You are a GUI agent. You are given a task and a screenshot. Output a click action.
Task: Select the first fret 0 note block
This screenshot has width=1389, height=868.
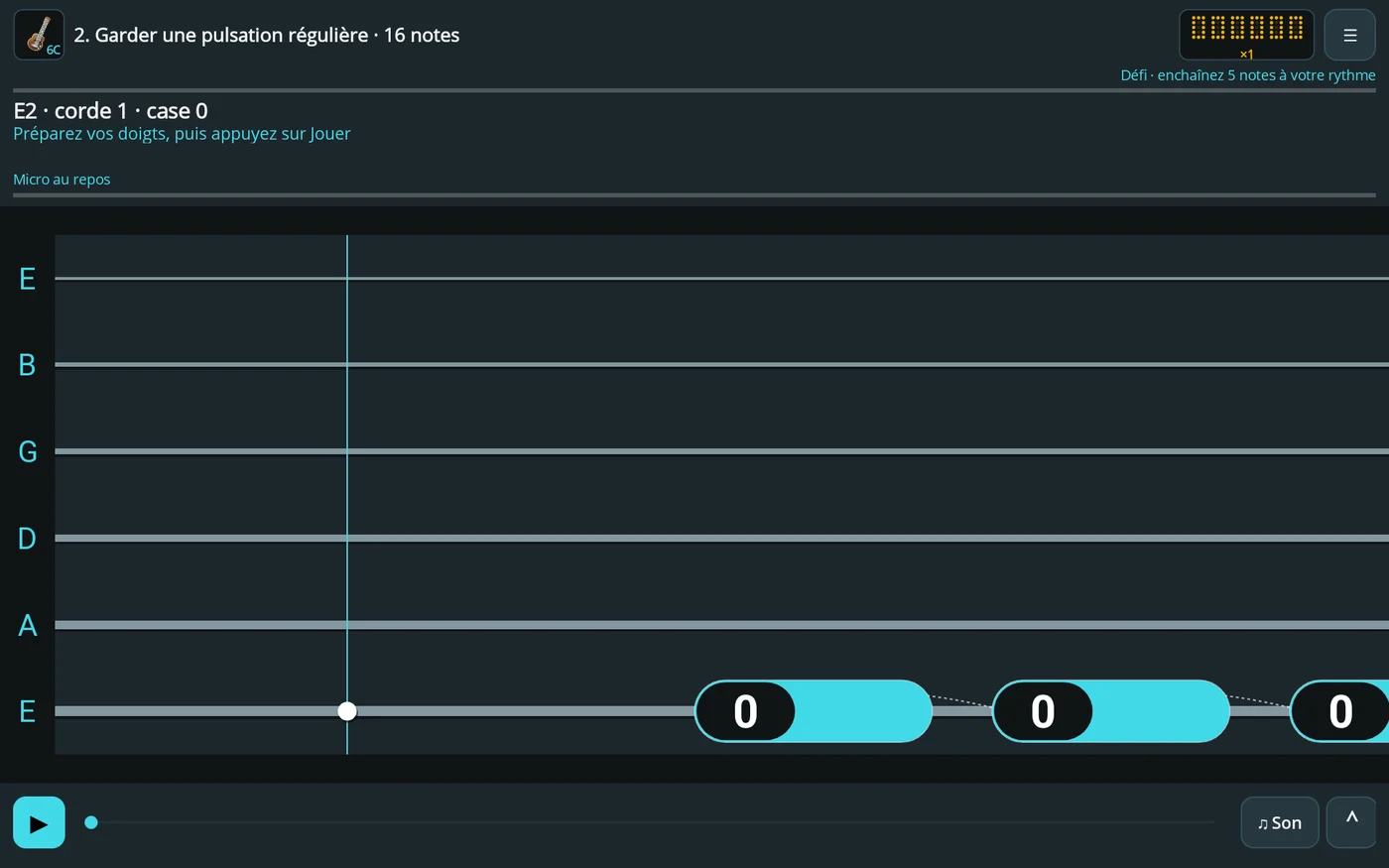pyautogui.click(x=813, y=711)
